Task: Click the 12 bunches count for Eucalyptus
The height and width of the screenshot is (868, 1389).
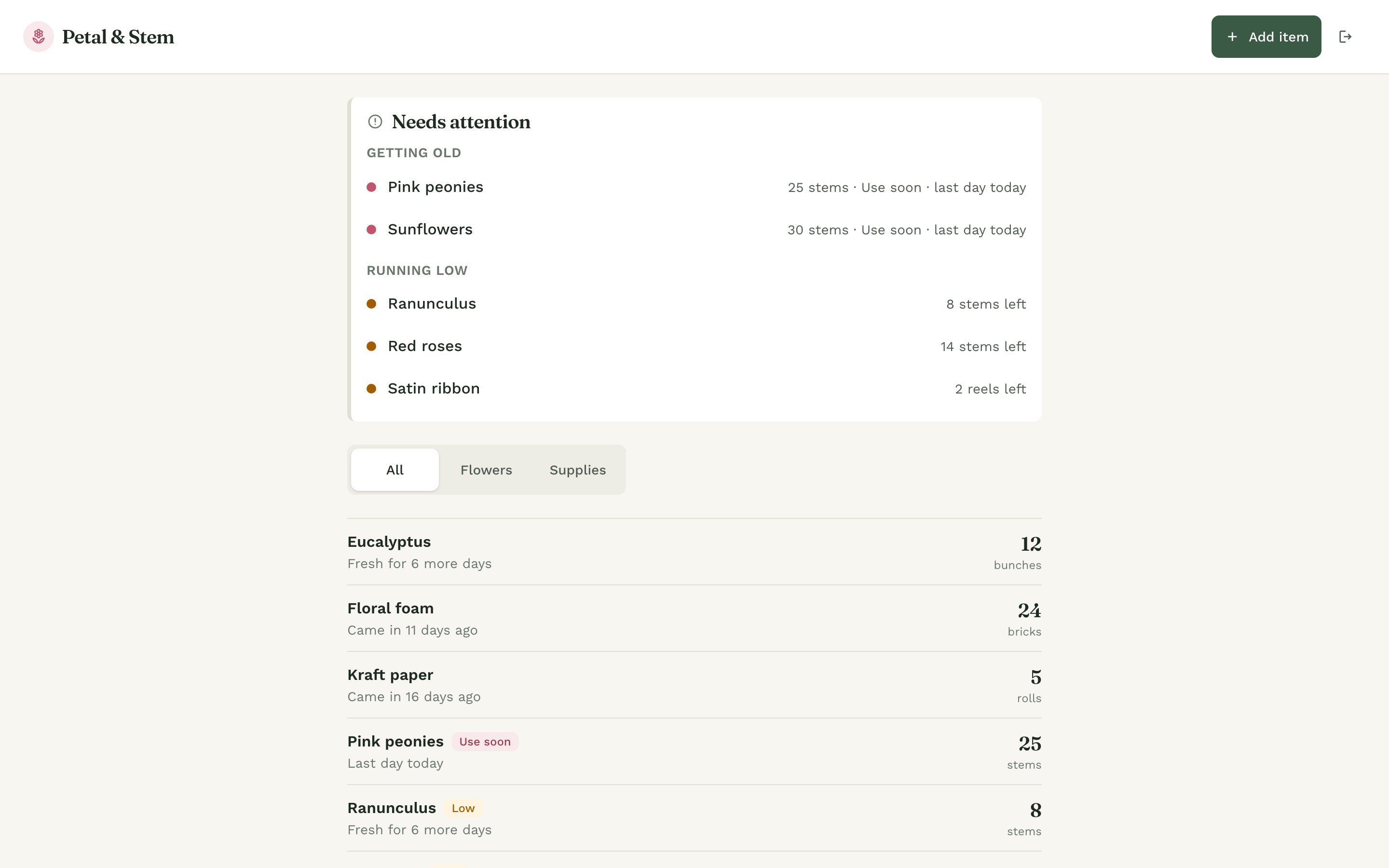Action: click(x=1017, y=553)
